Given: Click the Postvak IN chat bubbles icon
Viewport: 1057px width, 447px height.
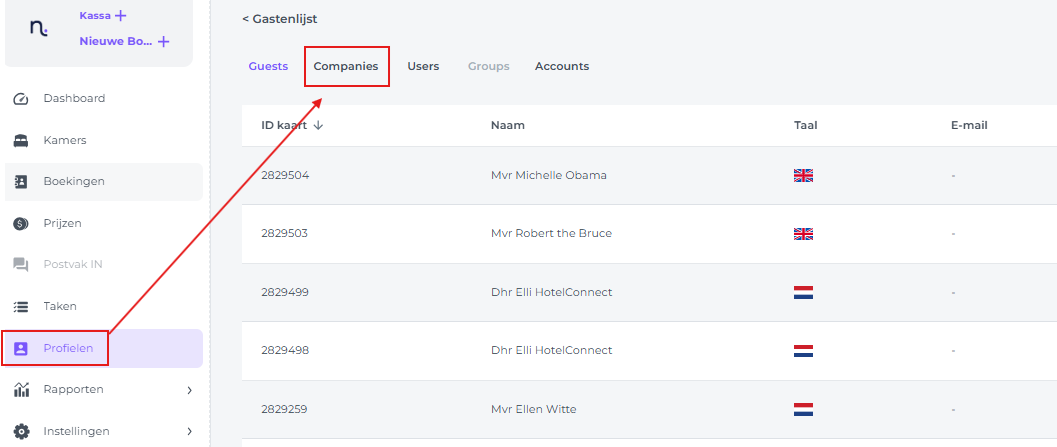Looking at the screenshot, I should [x=21, y=264].
